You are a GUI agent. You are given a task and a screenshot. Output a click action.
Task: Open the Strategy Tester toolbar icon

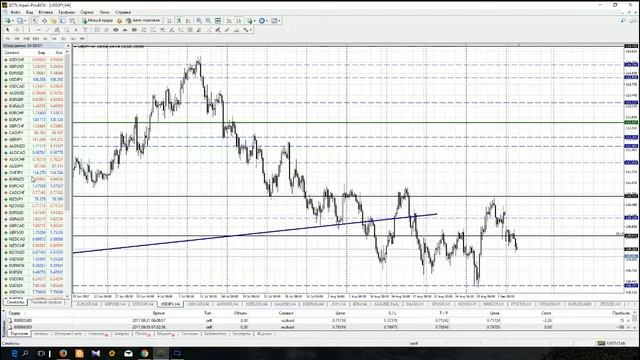click(72, 20)
